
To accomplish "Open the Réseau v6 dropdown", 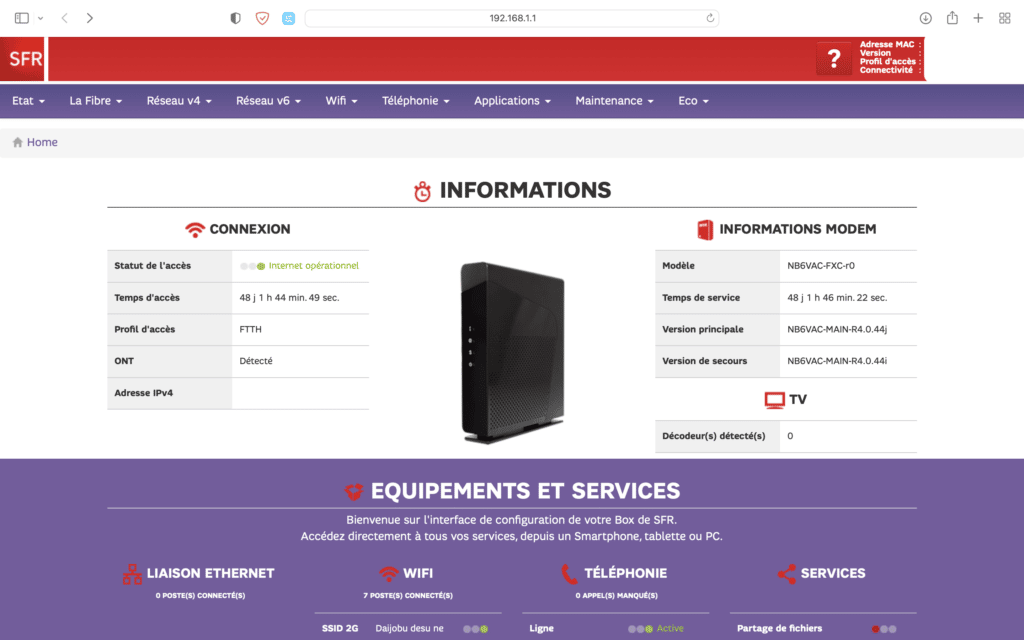I will coord(268,101).
